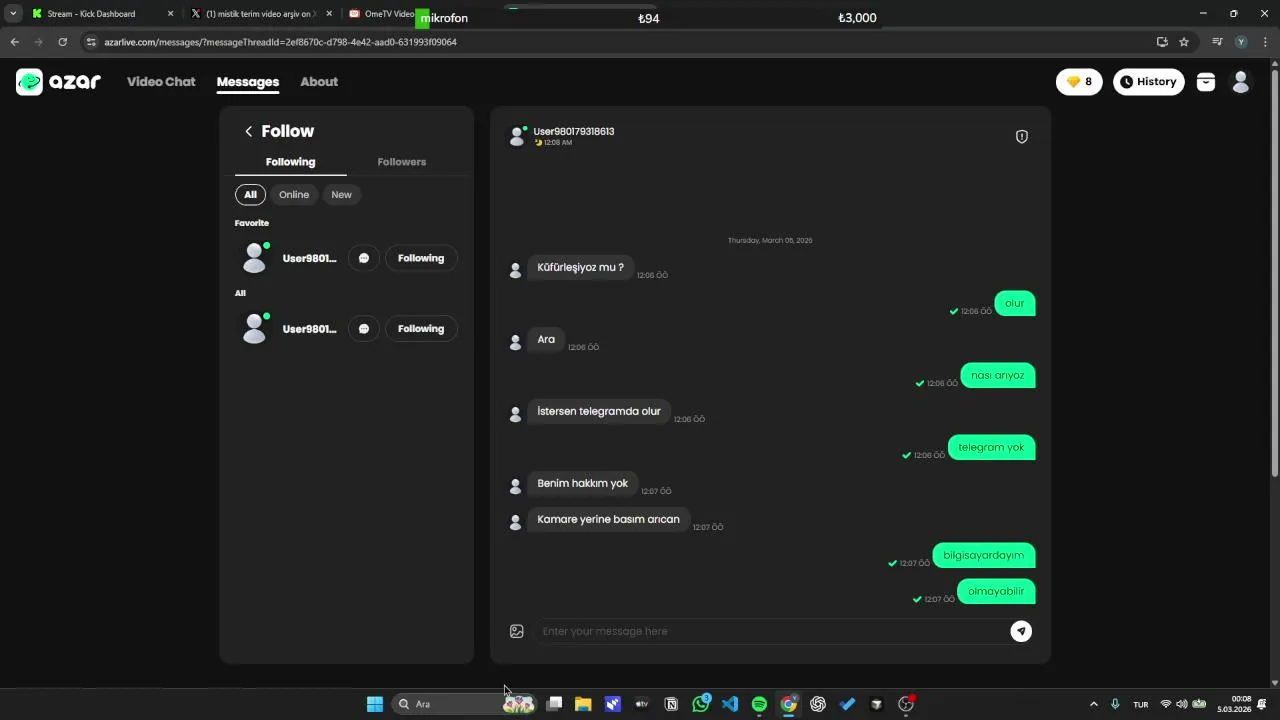Viewport: 1280px width, 720px height.
Task: Open the install app icon in address bar
Action: 1162,42
